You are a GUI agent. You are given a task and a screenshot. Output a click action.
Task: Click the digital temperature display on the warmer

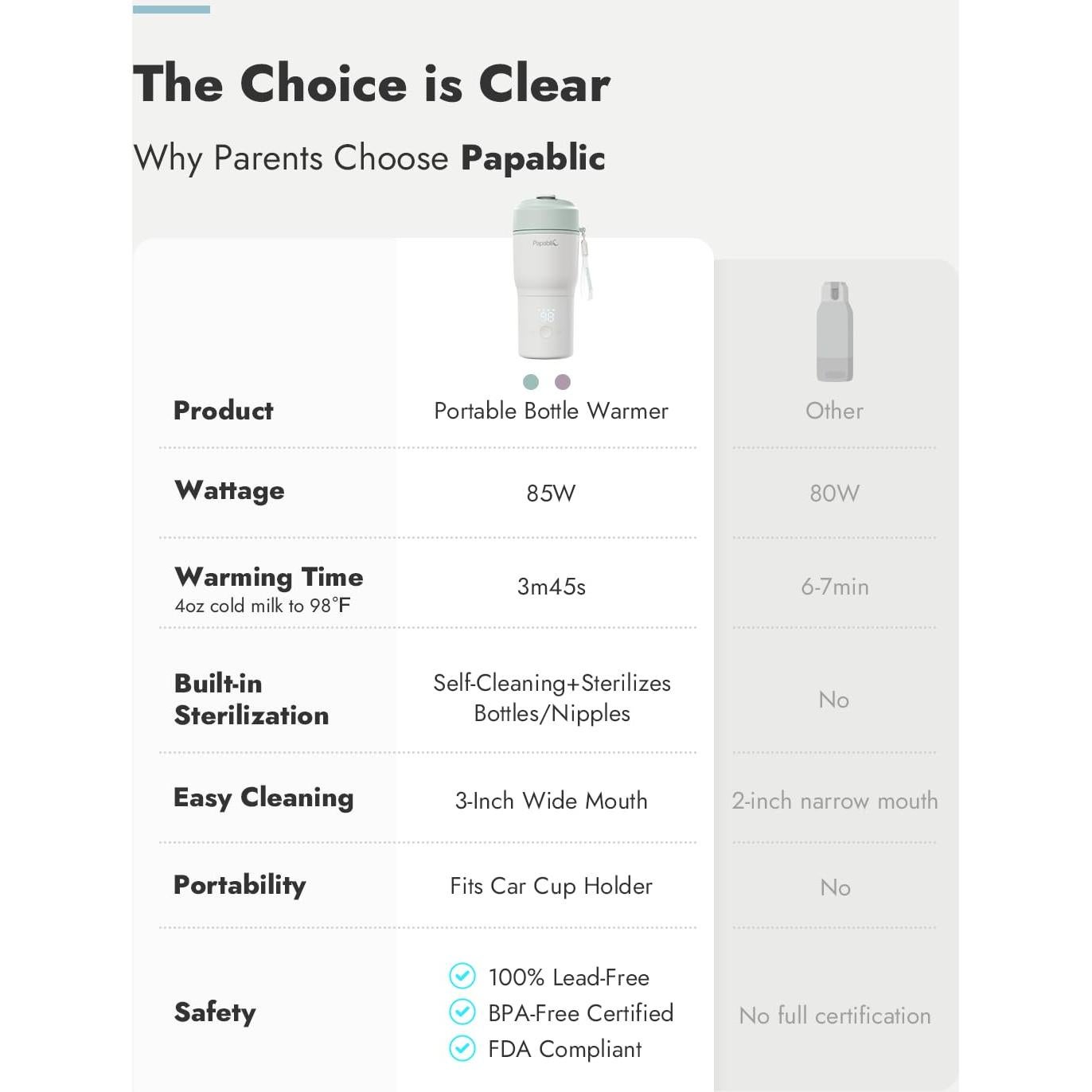pos(547,316)
